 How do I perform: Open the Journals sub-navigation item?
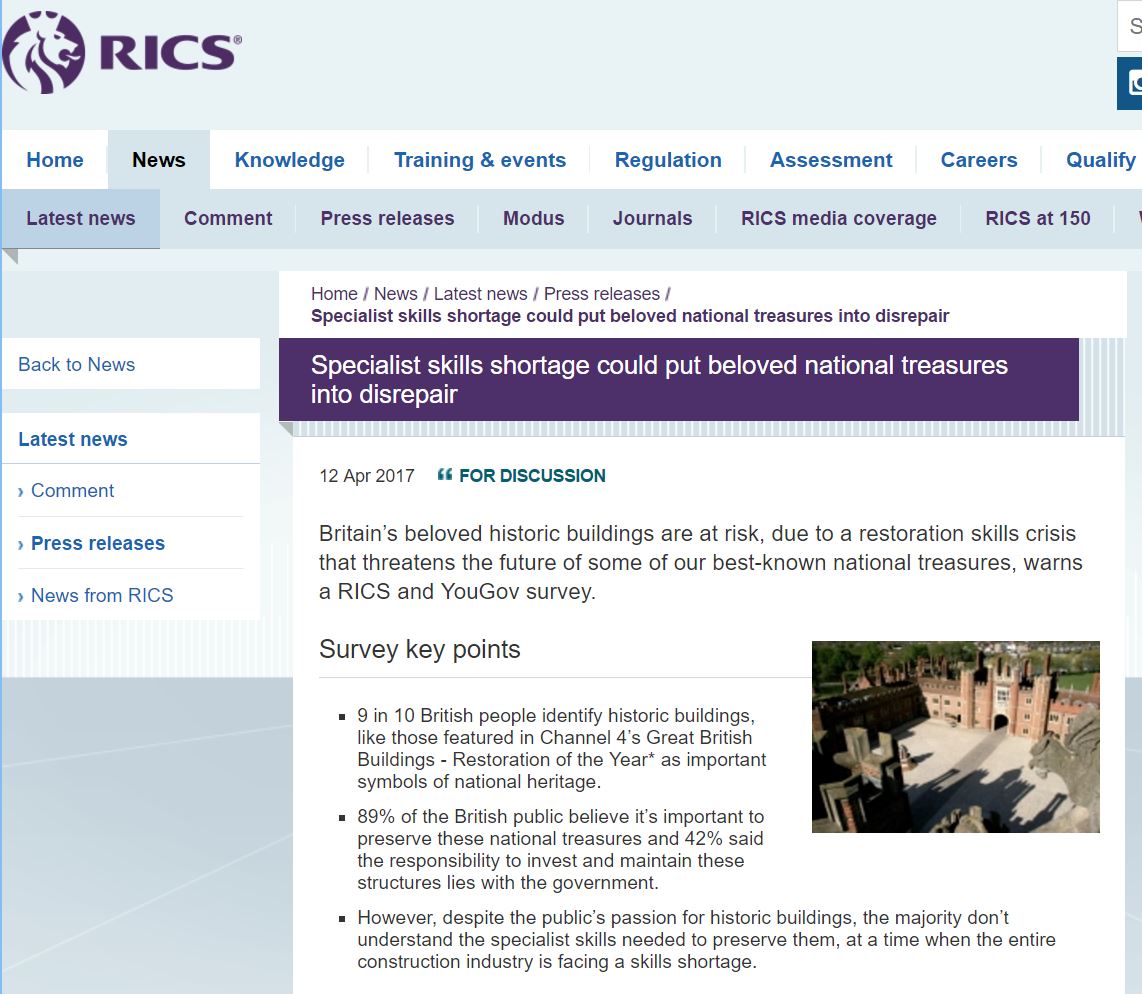point(652,218)
